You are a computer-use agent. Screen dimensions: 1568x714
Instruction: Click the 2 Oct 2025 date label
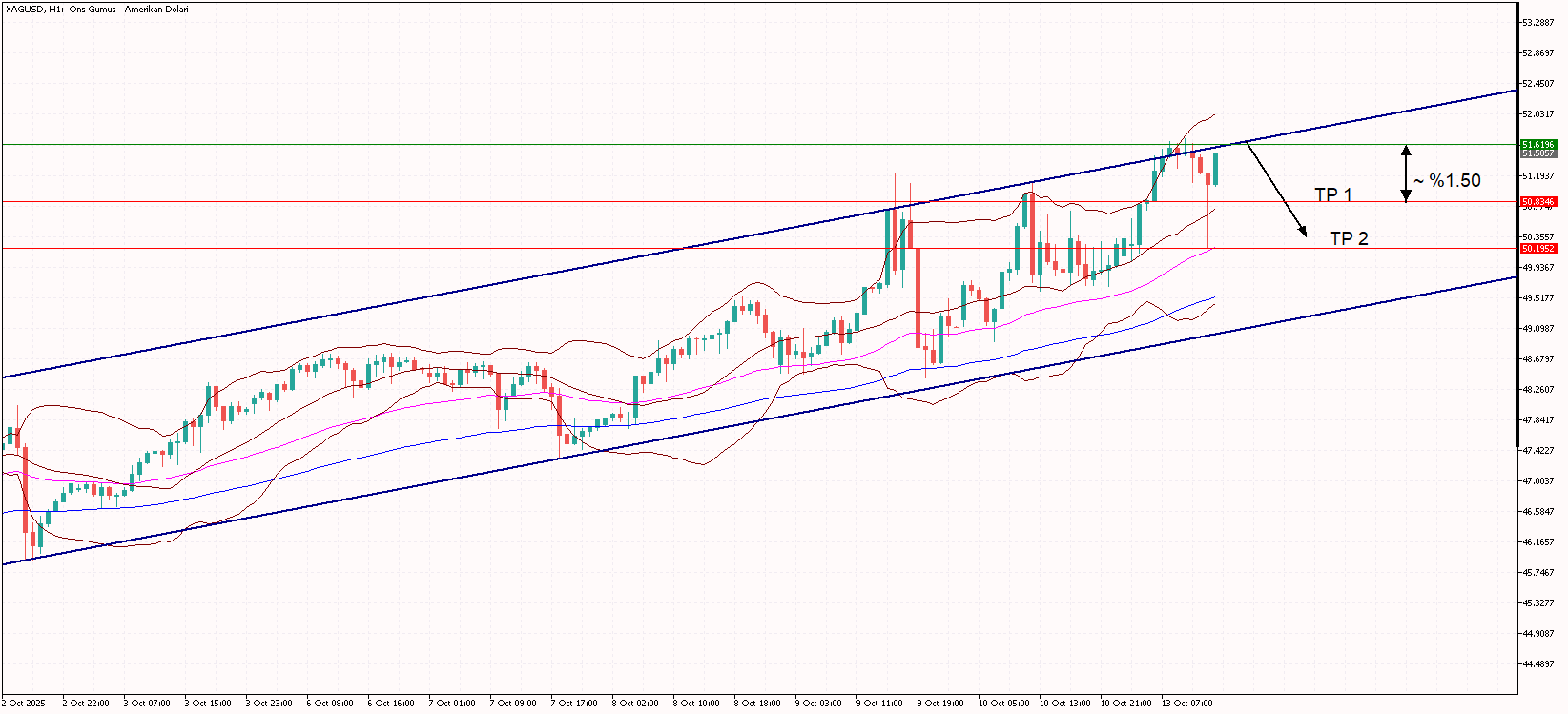click(24, 704)
